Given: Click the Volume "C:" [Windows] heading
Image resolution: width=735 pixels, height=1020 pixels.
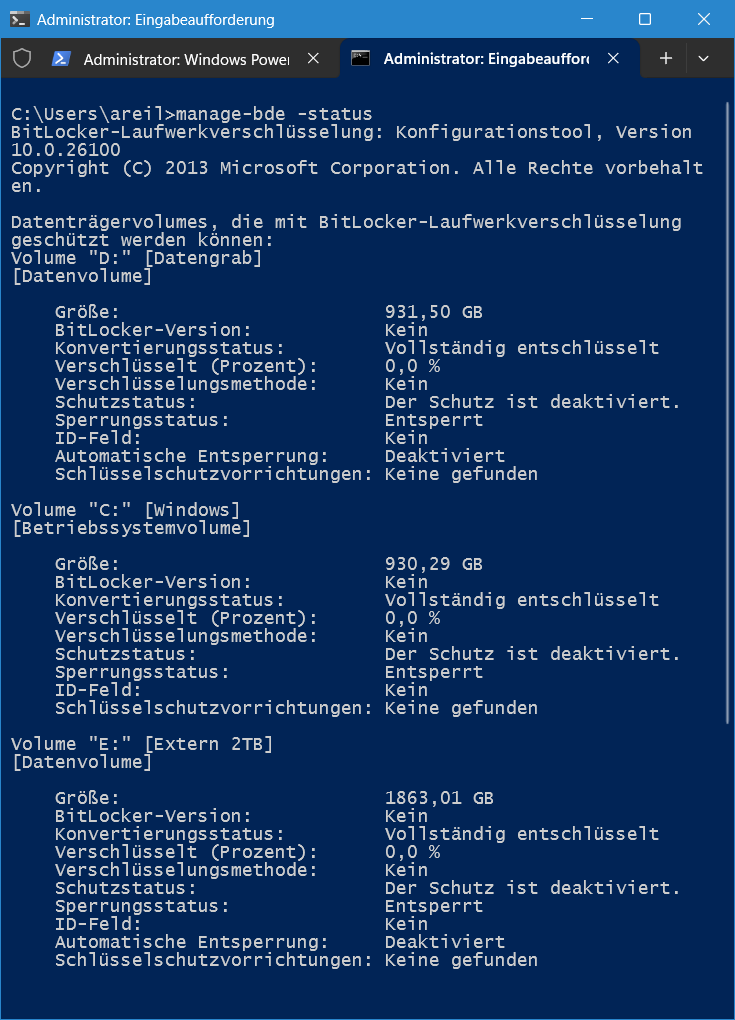Looking at the screenshot, I should pos(126,510).
